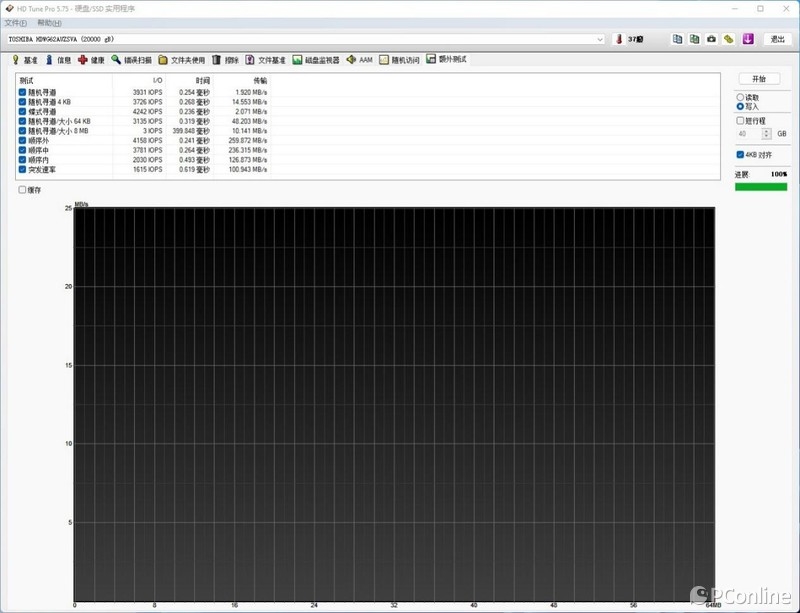This screenshot has width=800, height=613.
Task: Click the temperature thermometer icon
Action: pos(620,39)
